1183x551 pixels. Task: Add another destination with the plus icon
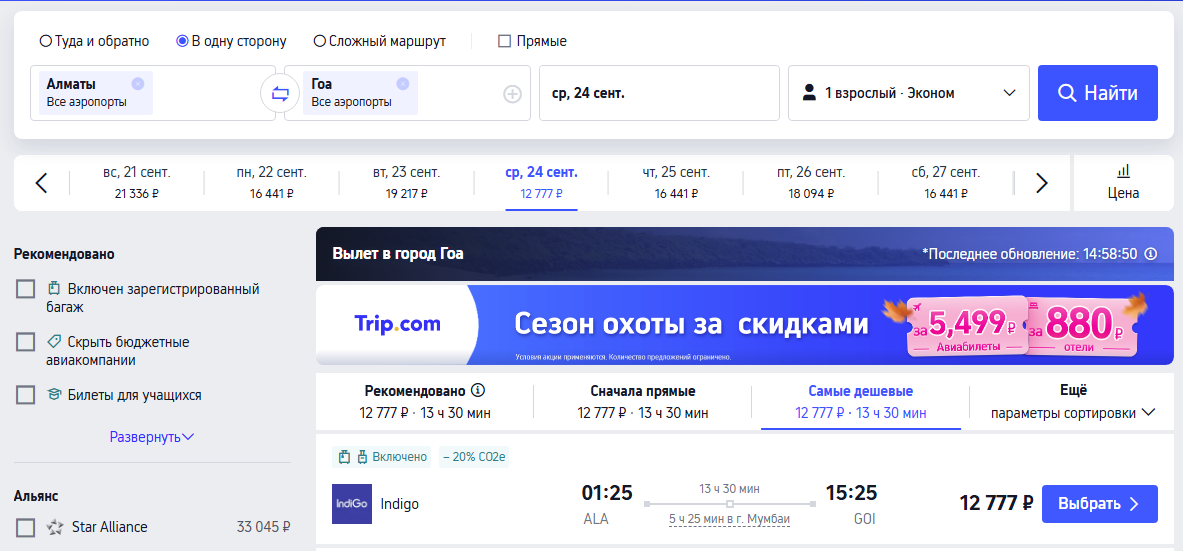pyautogui.click(x=512, y=94)
